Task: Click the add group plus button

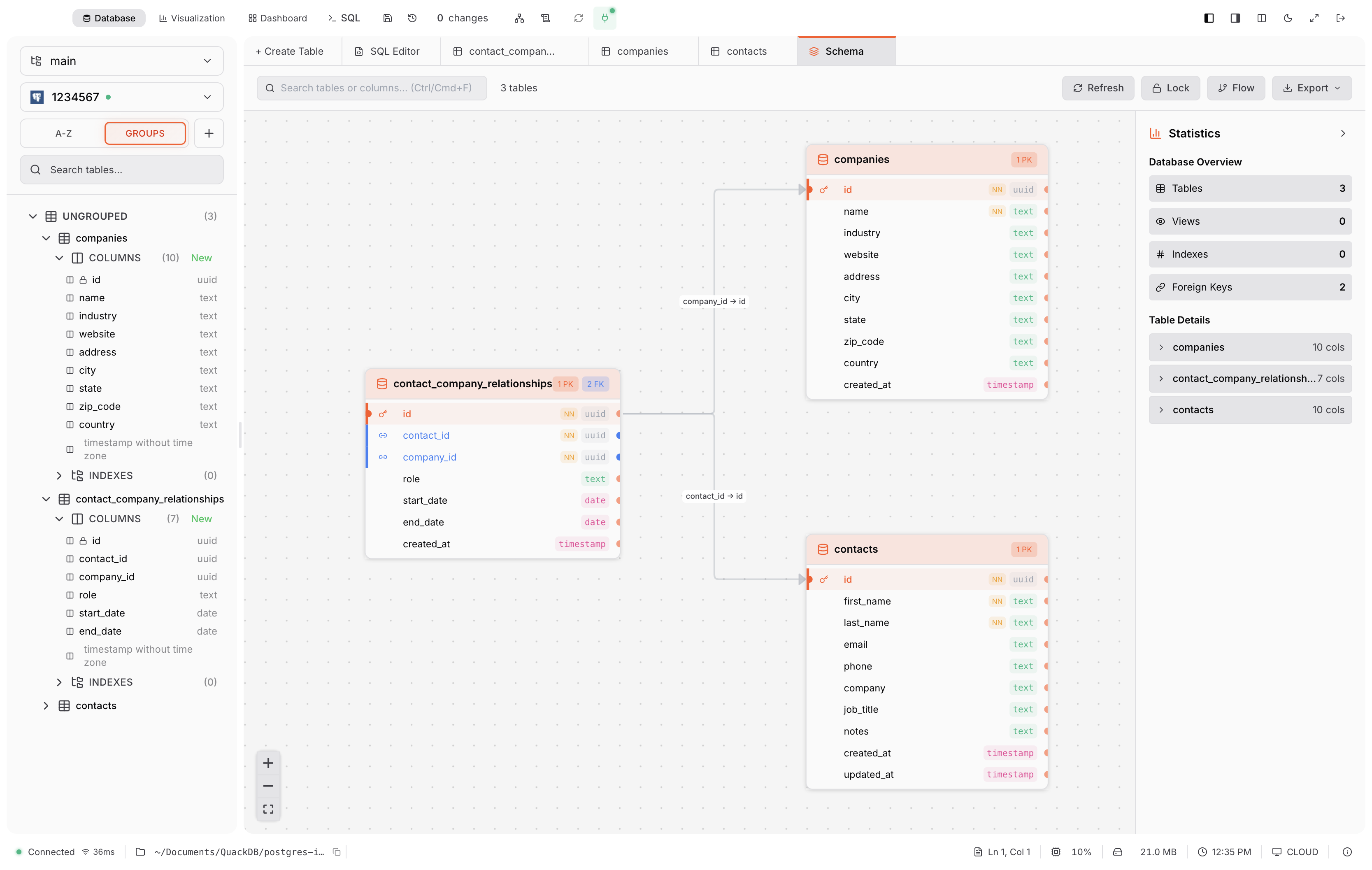Action: [x=209, y=133]
